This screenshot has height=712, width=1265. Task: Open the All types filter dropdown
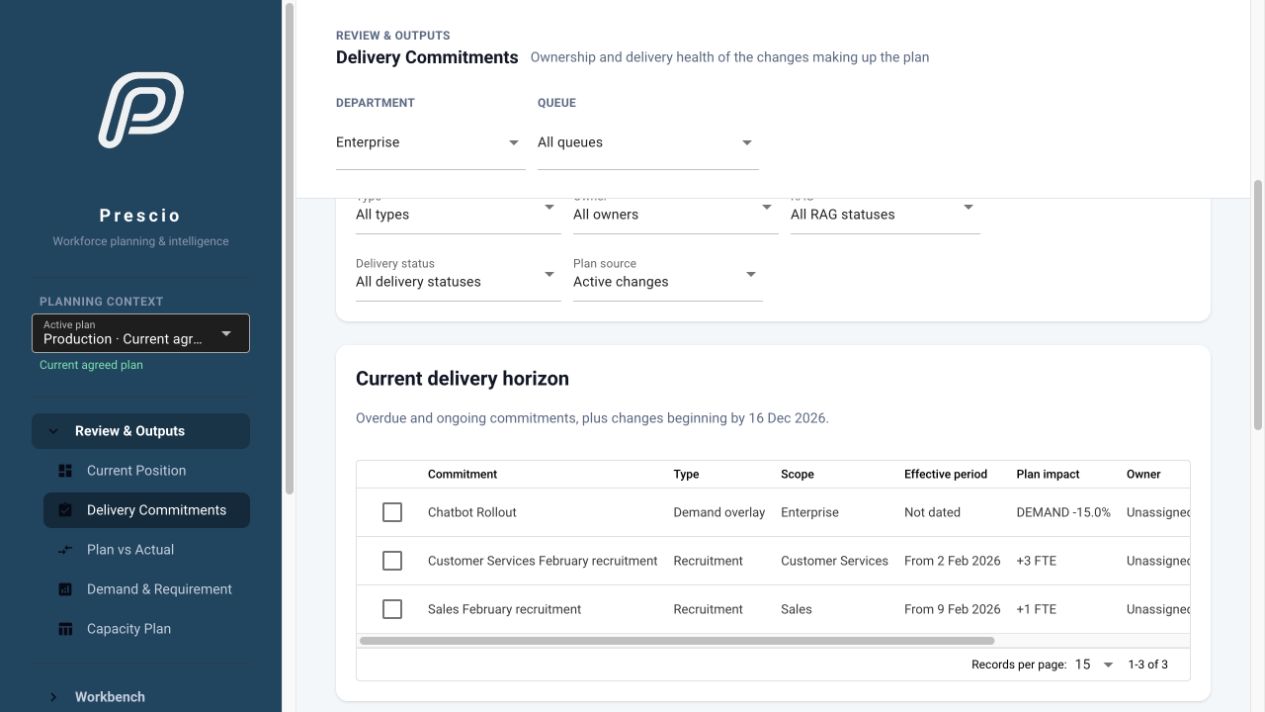pos(458,213)
